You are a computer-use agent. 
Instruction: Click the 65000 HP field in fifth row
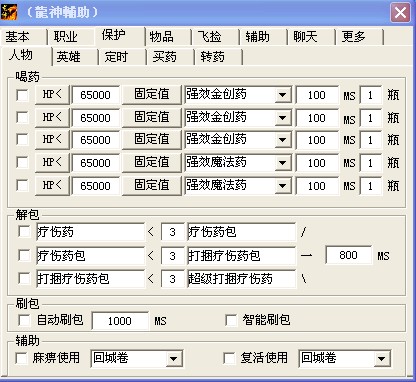tap(95, 185)
